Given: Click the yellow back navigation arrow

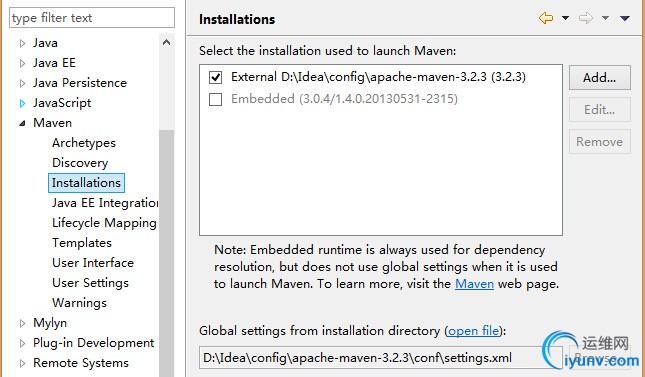Looking at the screenshot, I should click(x=546, y=18).
